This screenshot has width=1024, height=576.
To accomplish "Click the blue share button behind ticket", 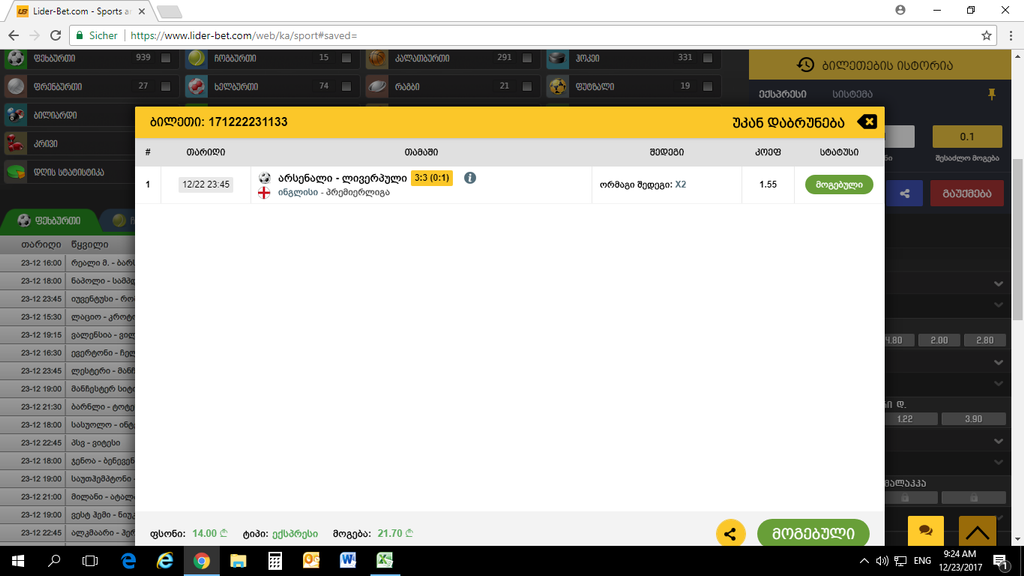I will 904,193.
